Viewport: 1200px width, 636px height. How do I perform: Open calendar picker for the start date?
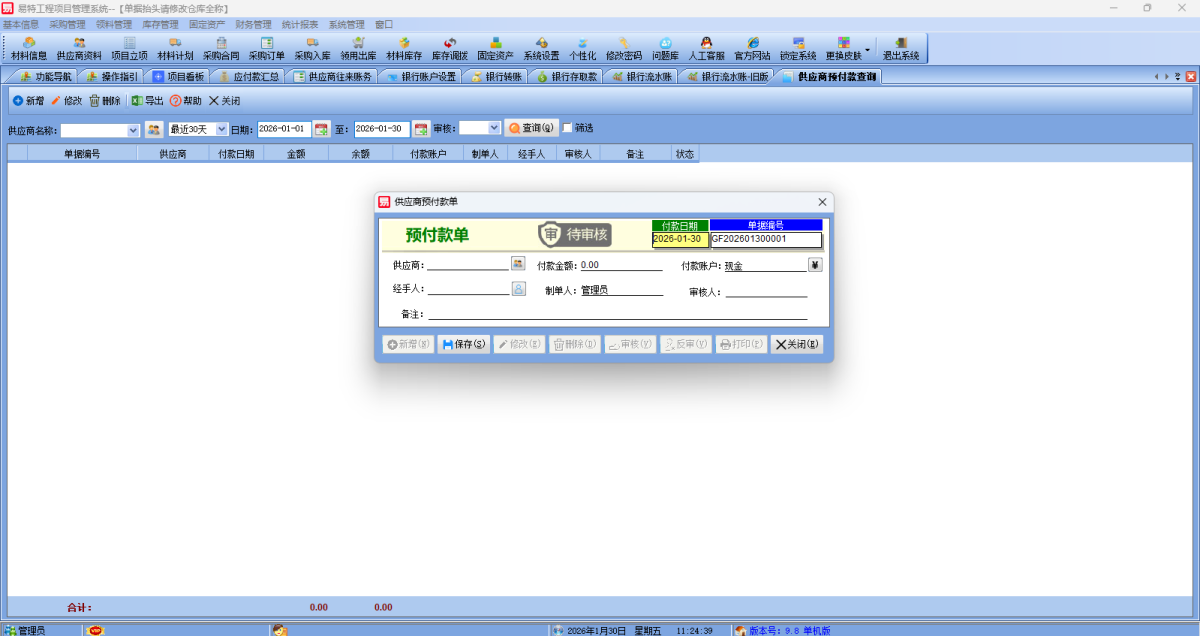click(x=321, y=129)
